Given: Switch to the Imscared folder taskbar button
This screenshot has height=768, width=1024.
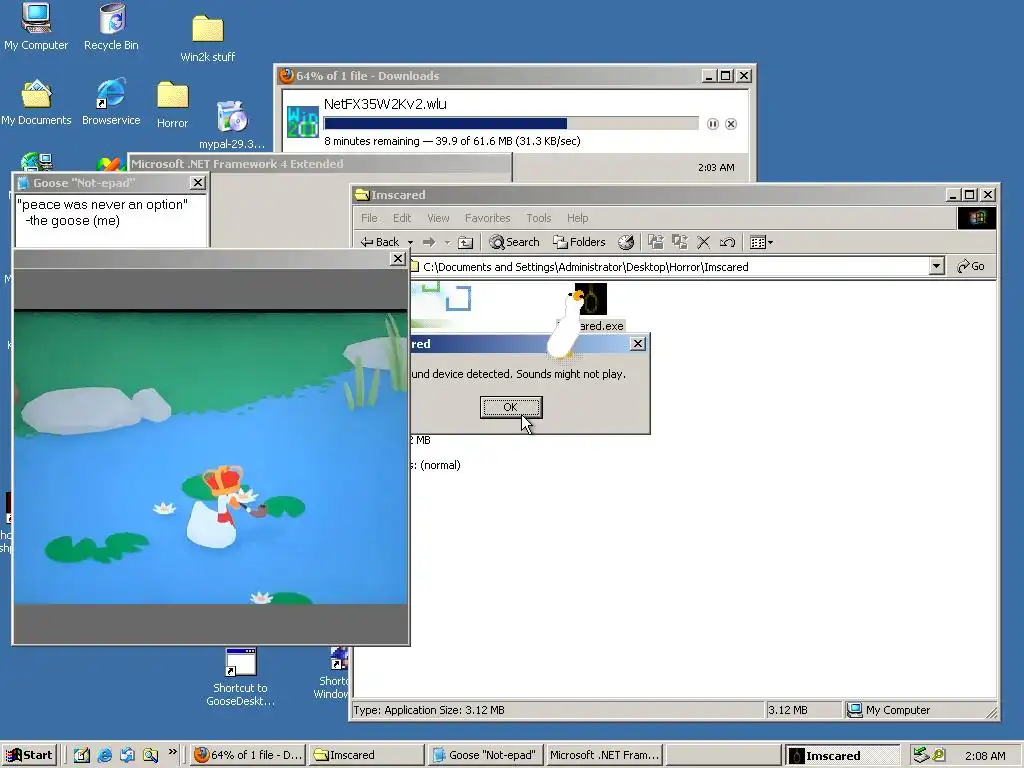Looking at the screenshot, I should 366,756.
